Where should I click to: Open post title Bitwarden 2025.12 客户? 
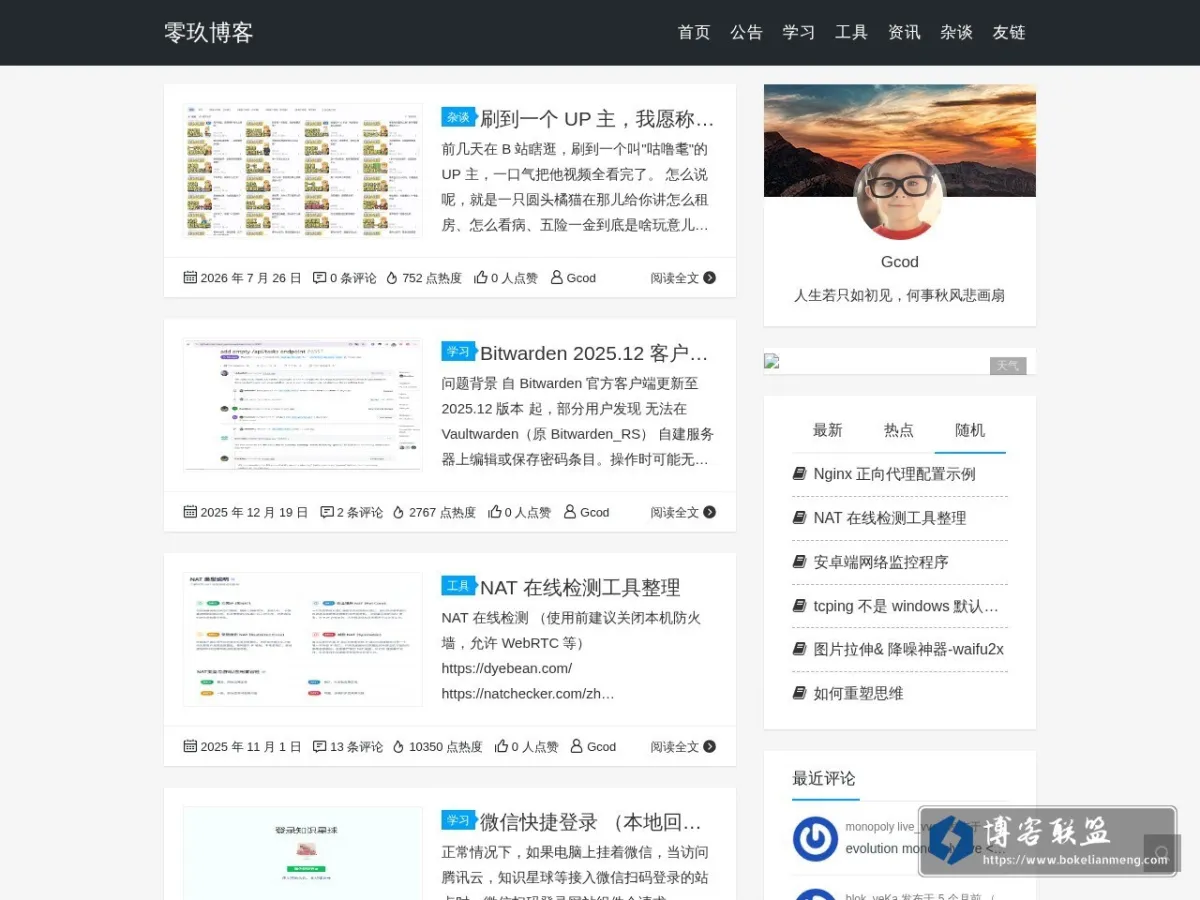[x=594, y=353]
